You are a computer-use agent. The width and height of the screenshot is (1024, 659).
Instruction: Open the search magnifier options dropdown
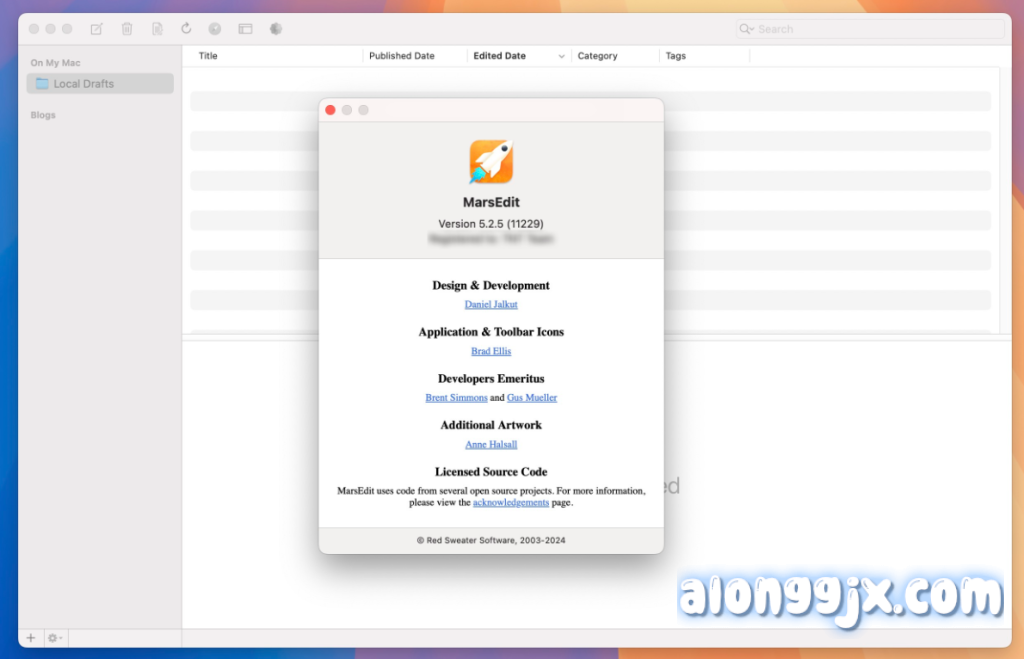[x=746, y=29]
